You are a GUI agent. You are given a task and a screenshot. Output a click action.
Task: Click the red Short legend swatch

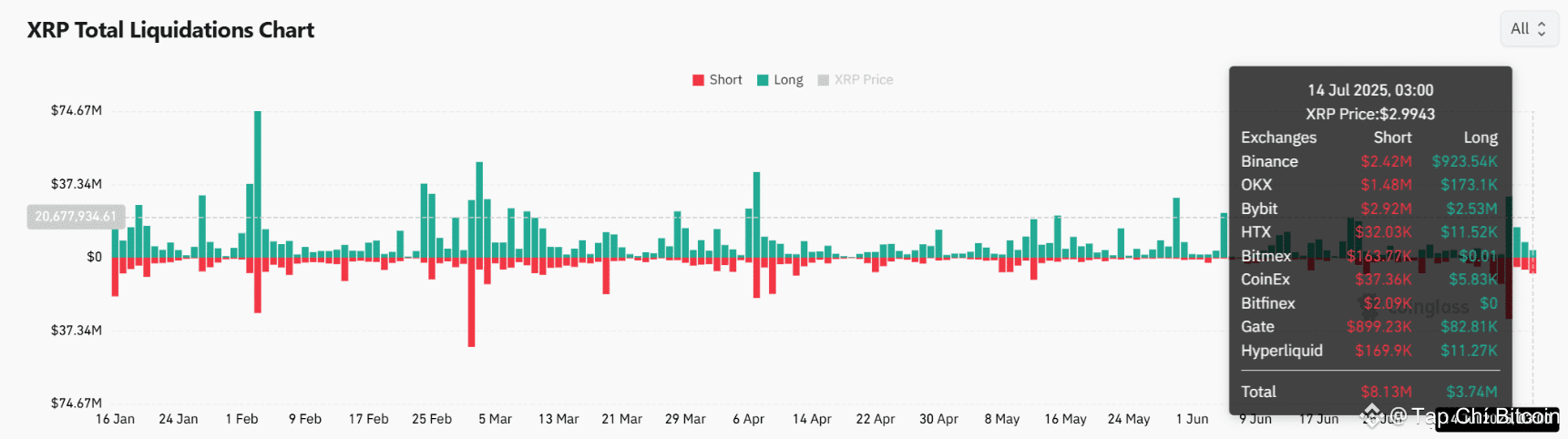pyautogui.click(x=699, y=80)
